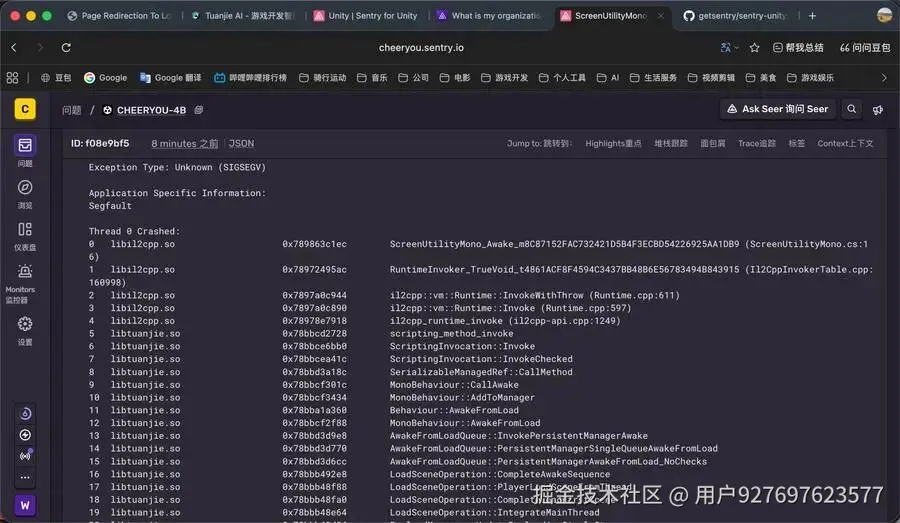
Task: Copy the CHEERYOU-4B short ID icon
Action: (199, 110)
